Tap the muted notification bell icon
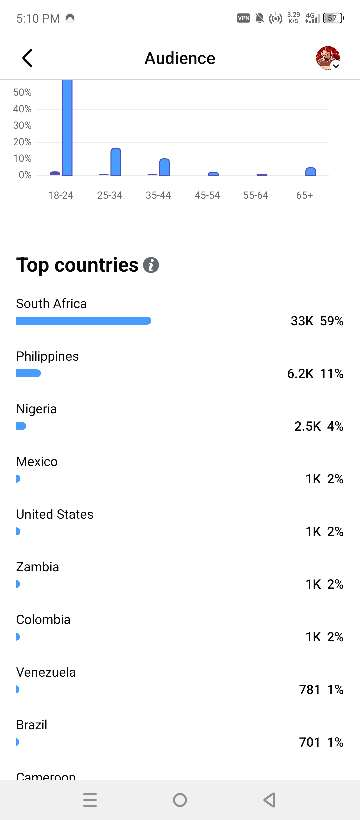Screen dimensions: 360x820 click(260, 18)
